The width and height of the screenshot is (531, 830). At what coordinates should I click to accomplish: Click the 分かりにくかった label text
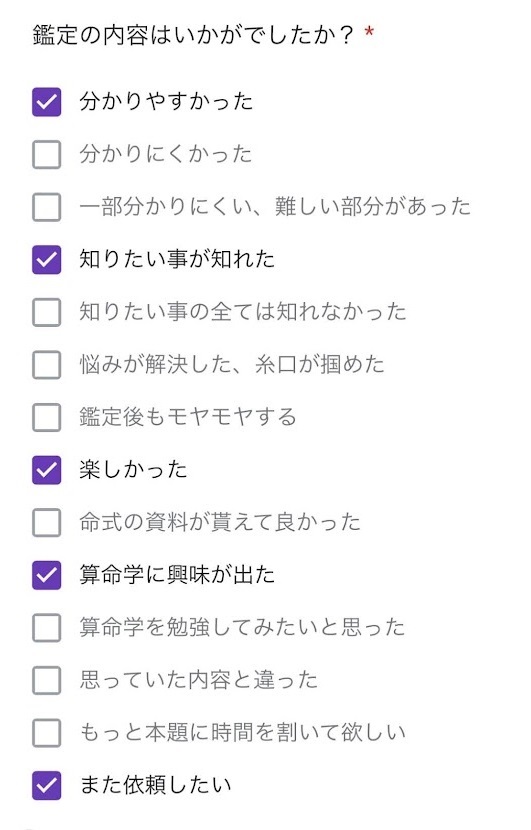[x=166, y=154]
